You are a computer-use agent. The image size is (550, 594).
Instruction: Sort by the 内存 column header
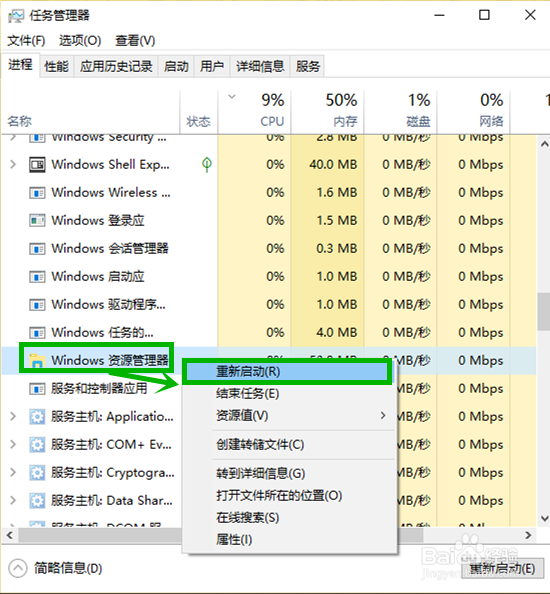[x=328, y=112]
